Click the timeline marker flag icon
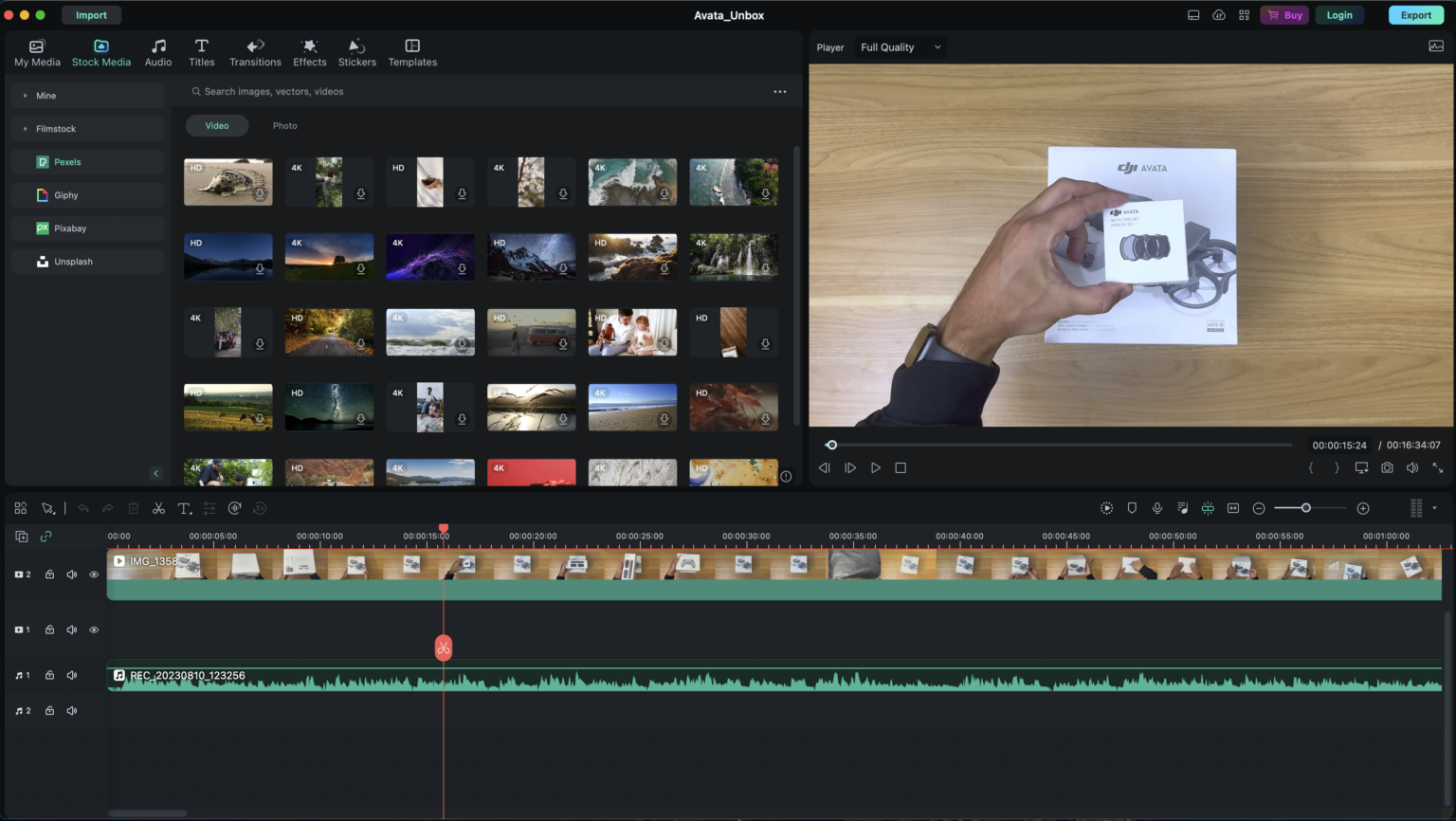This screenshot has height=821, width=1456. (1132, 507)
